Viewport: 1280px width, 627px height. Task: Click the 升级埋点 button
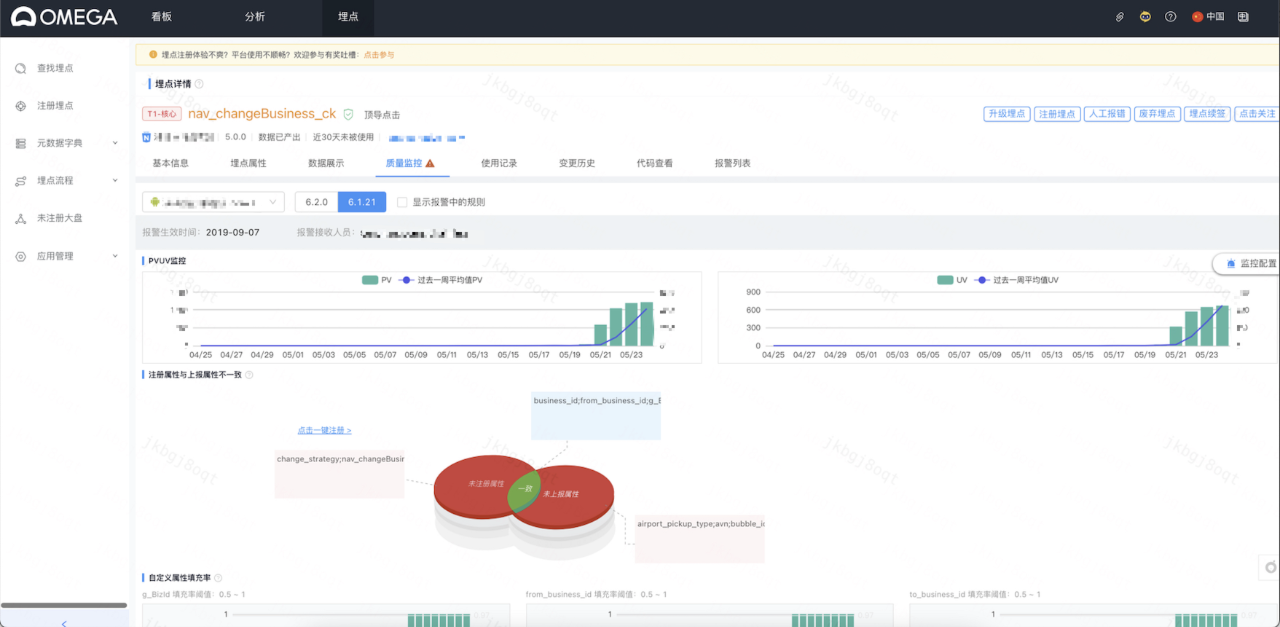tap(1006, 114)
